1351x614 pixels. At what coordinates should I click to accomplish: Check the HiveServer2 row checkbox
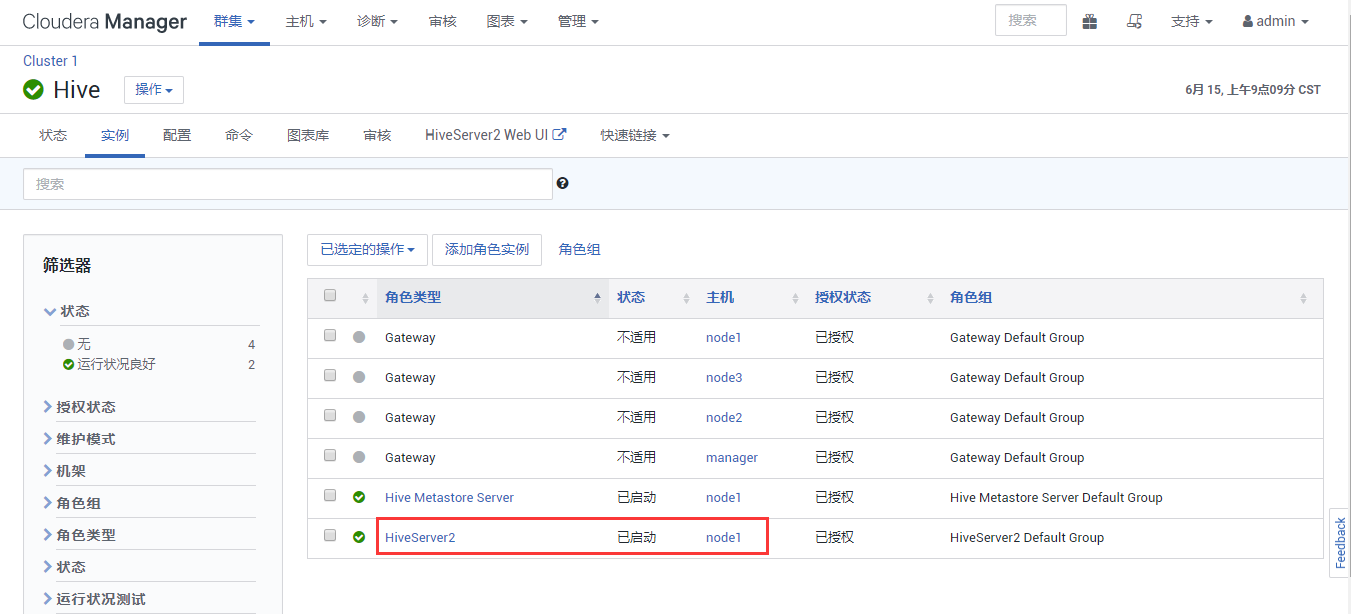(330, 535)
